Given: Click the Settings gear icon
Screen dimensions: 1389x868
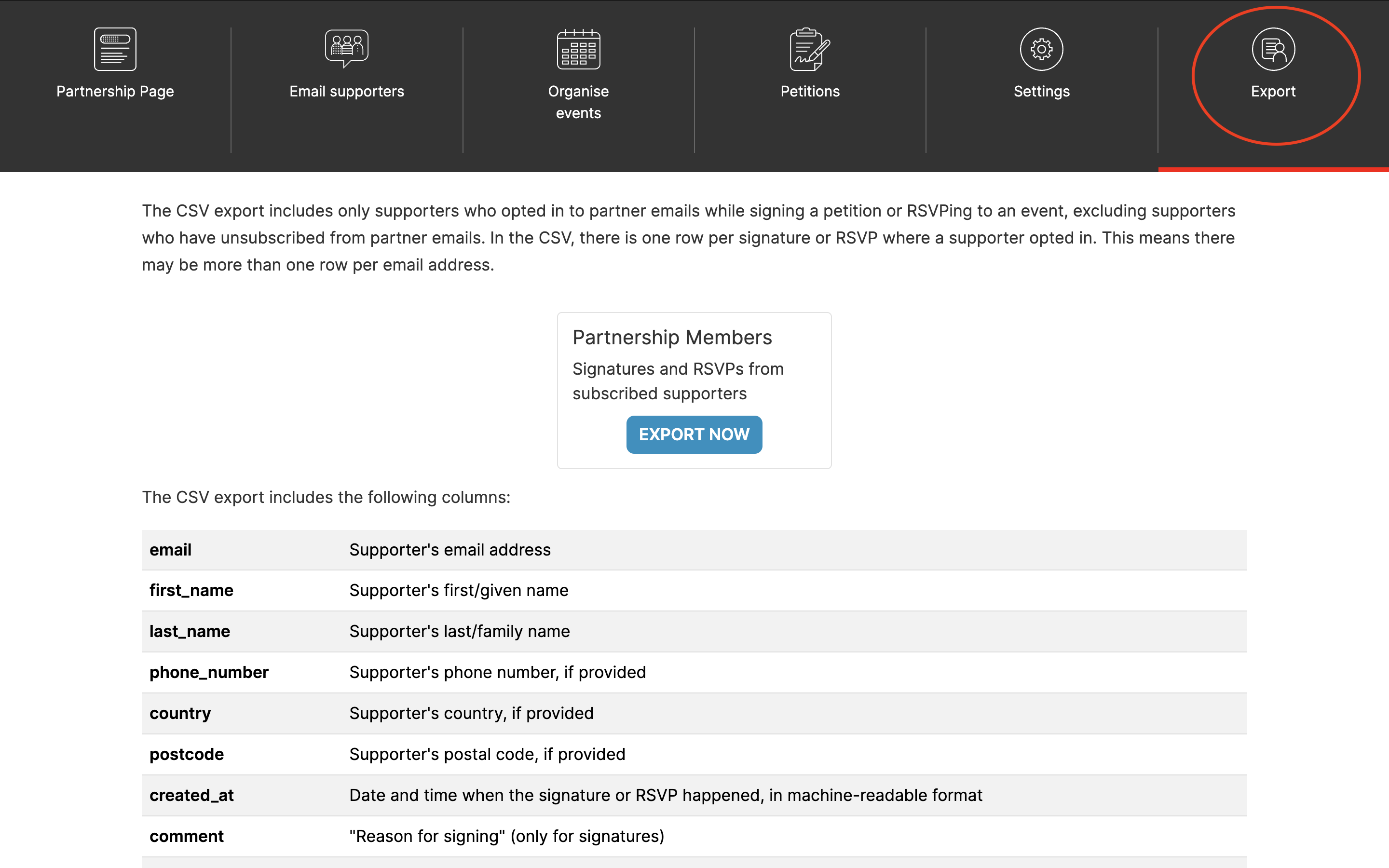Looking at the screenshot, I should [1041, 49].
